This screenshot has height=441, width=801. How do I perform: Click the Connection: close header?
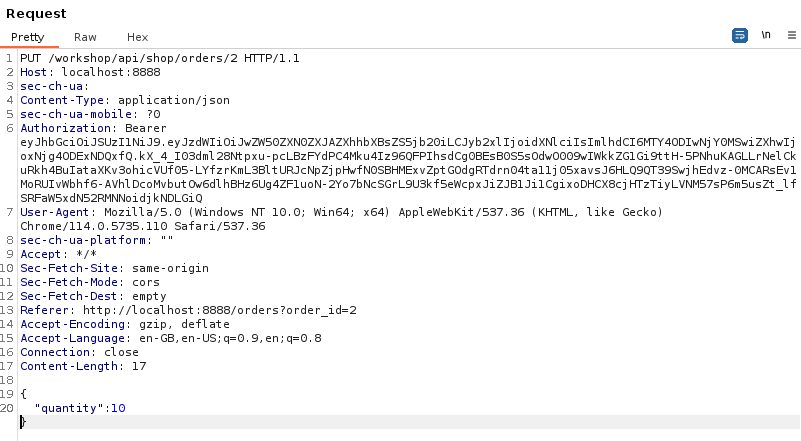[79, 352]
